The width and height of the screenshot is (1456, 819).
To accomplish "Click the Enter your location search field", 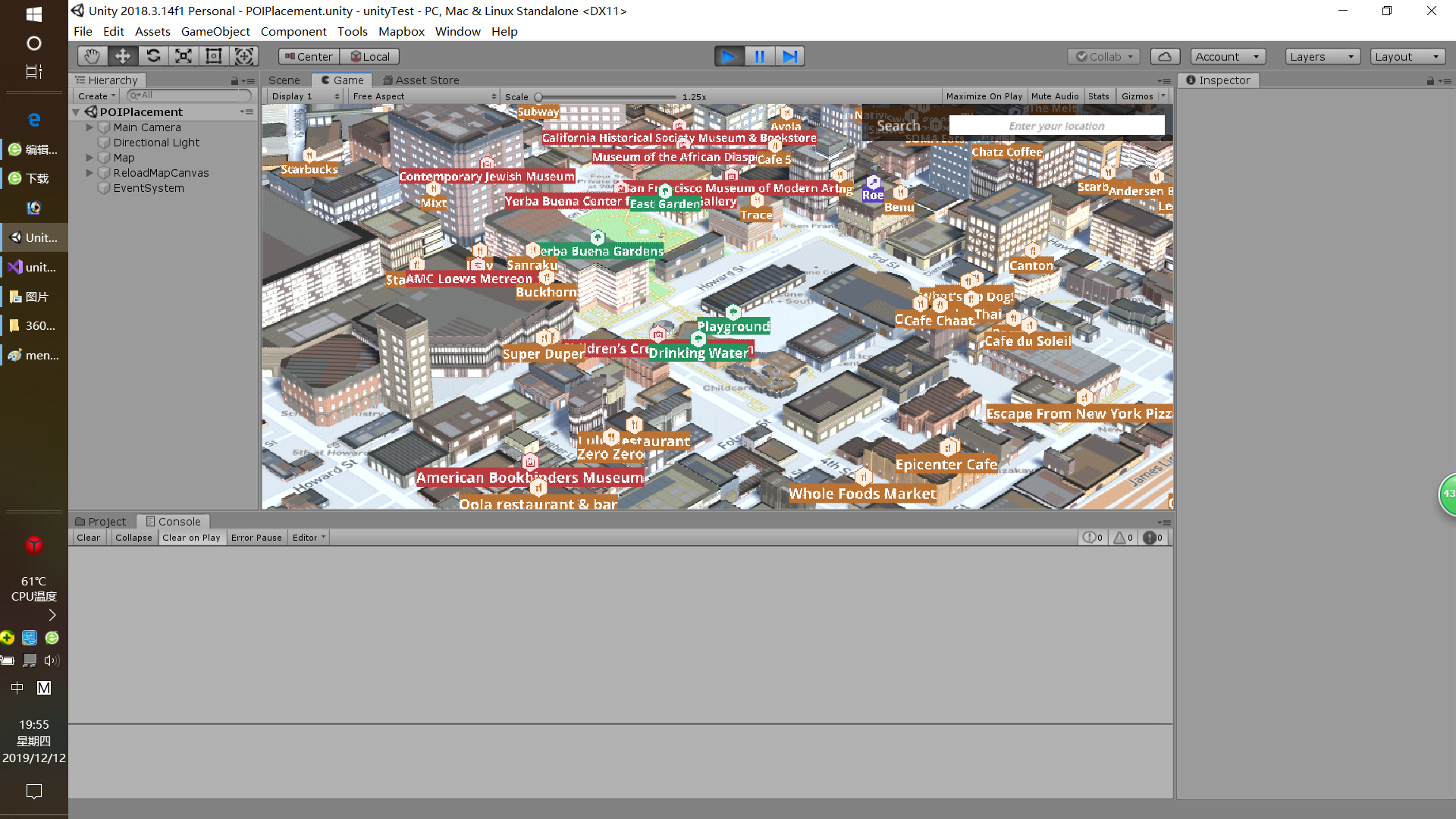I will pos(1056,125).
